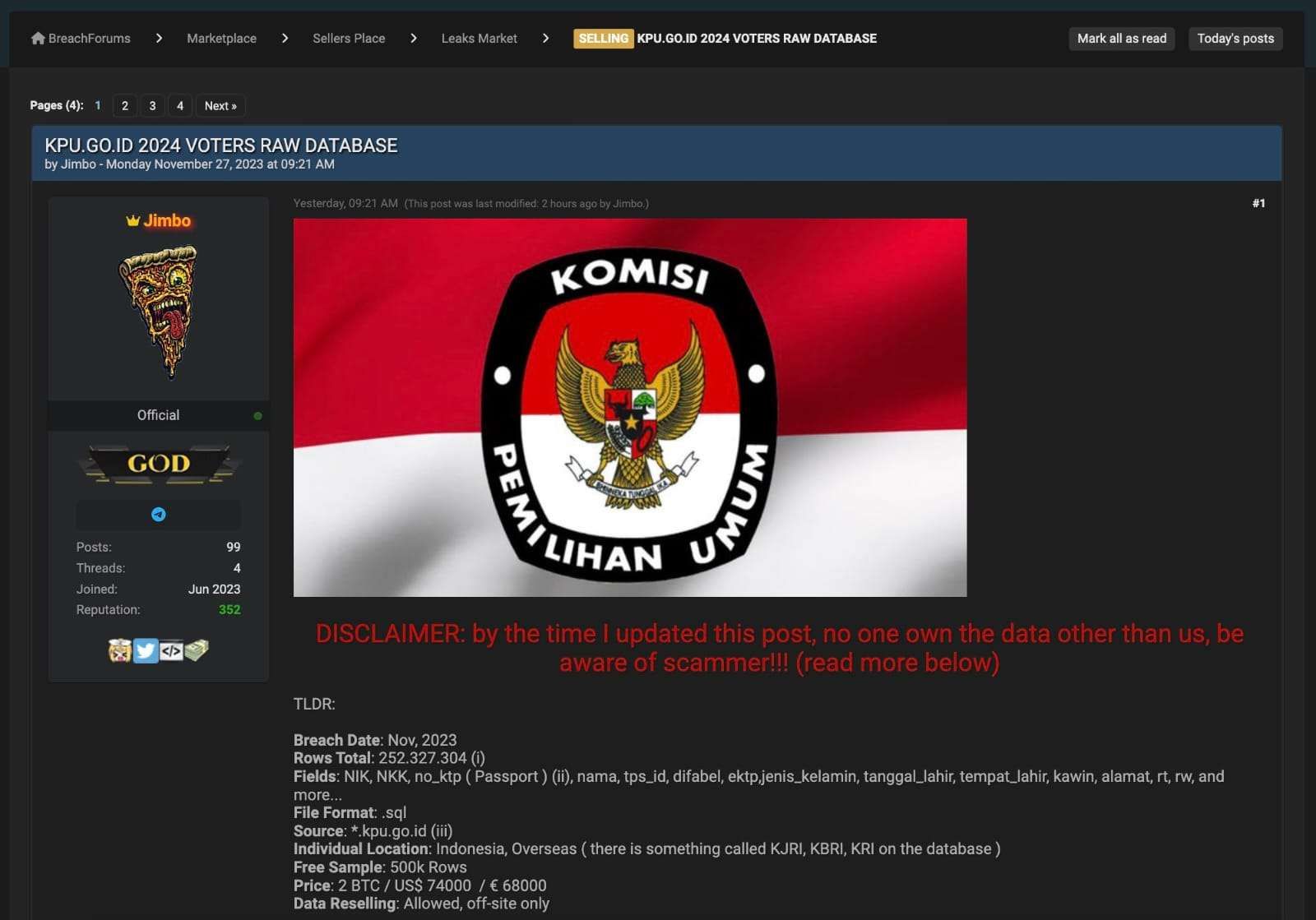The image size is (1316, 920).
Task: Switch to the Leaks Market section
Action: click(479, 38)
